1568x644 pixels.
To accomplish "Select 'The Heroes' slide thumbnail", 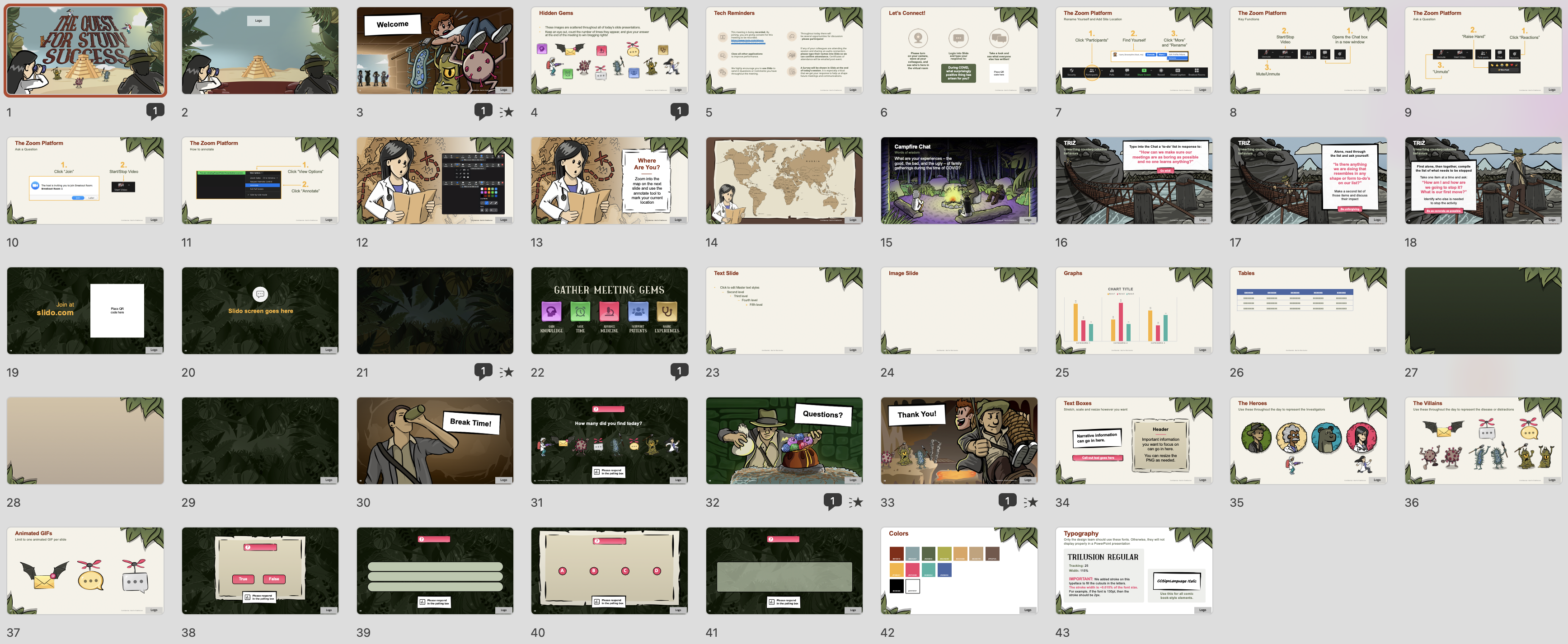I will click(x=1309, y=441).
